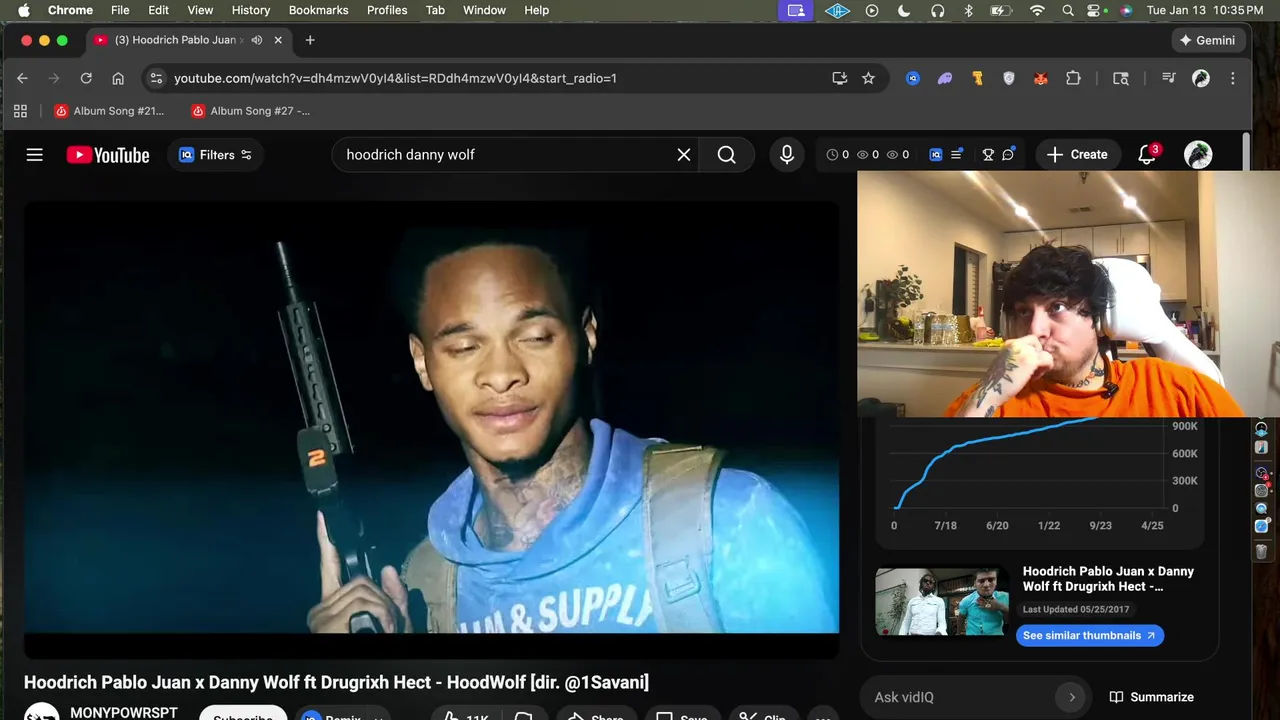Open the grey shield extension icon
1280x720 pixels.
click(x=1009, y=78)
